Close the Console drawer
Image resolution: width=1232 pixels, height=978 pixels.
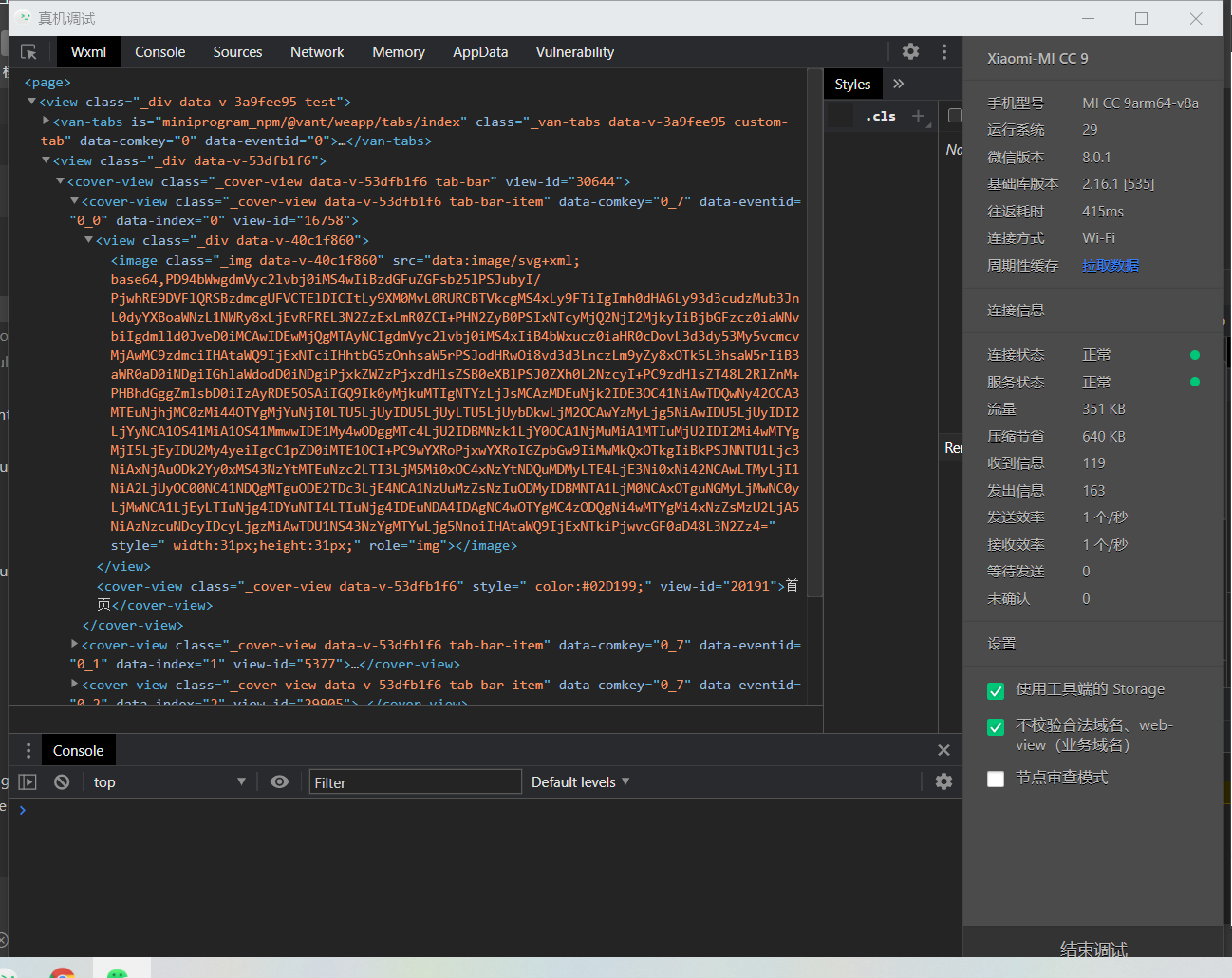943,750
